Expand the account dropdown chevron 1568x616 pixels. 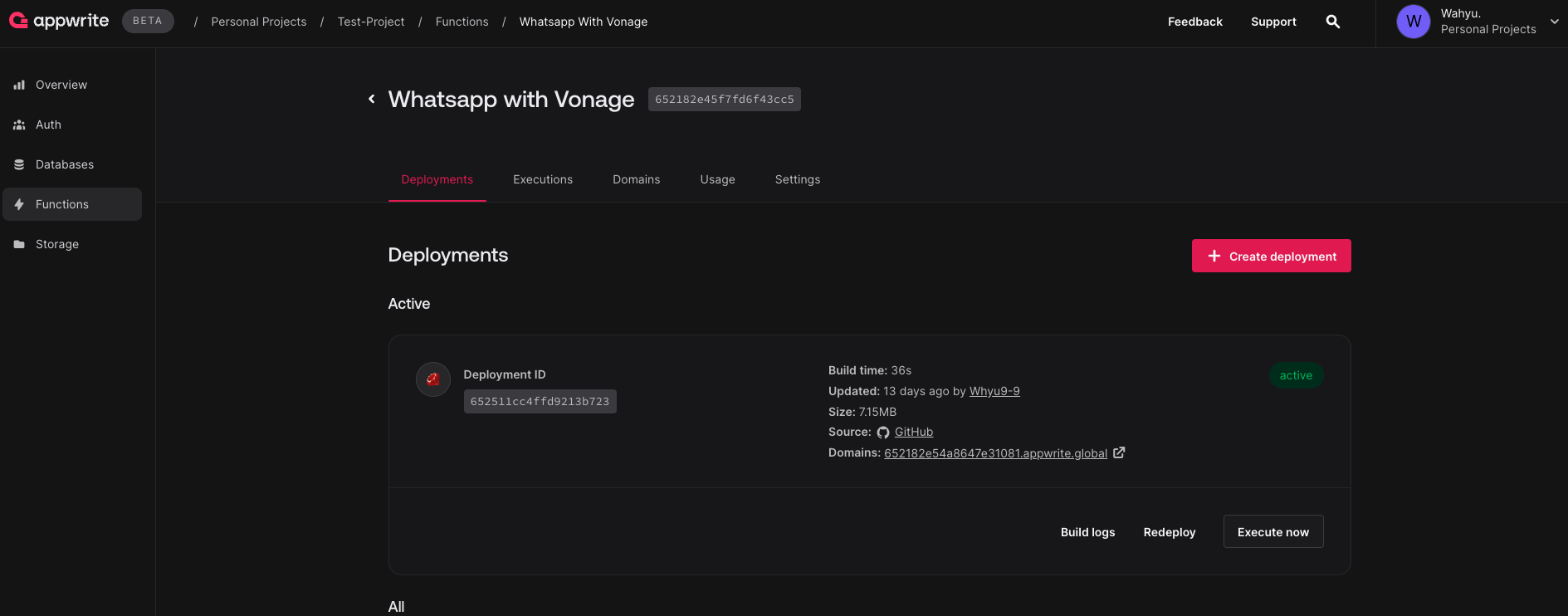[1554, 22]
